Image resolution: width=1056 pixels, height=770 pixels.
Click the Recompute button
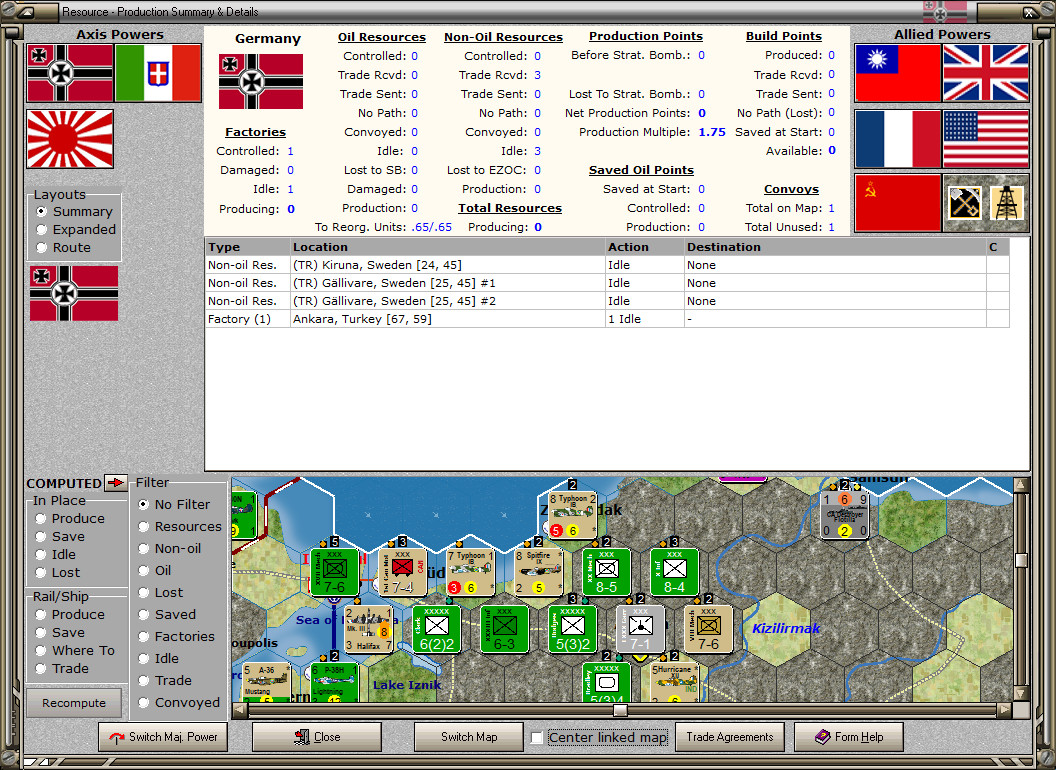click(74, 703)
